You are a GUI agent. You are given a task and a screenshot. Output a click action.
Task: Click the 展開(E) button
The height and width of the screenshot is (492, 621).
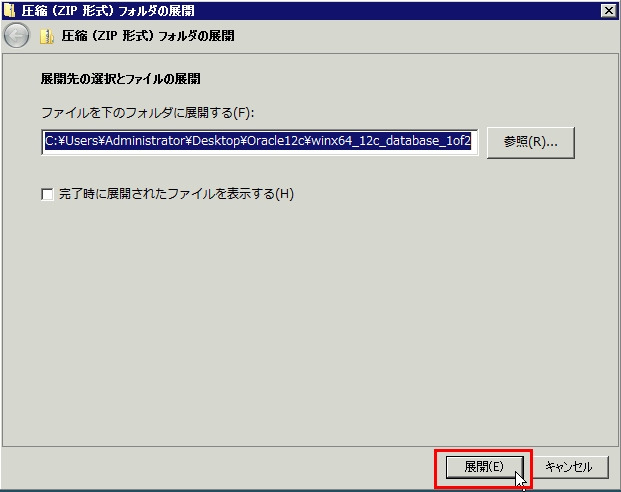pos(484,467)
